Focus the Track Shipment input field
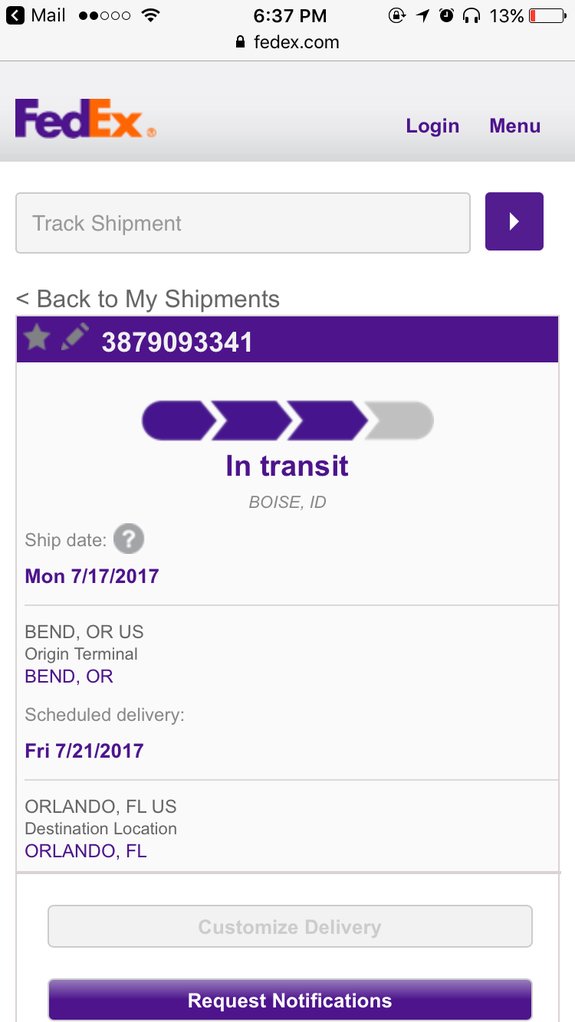The height and width of the screenshot is (1022, 575). [243, 223]
